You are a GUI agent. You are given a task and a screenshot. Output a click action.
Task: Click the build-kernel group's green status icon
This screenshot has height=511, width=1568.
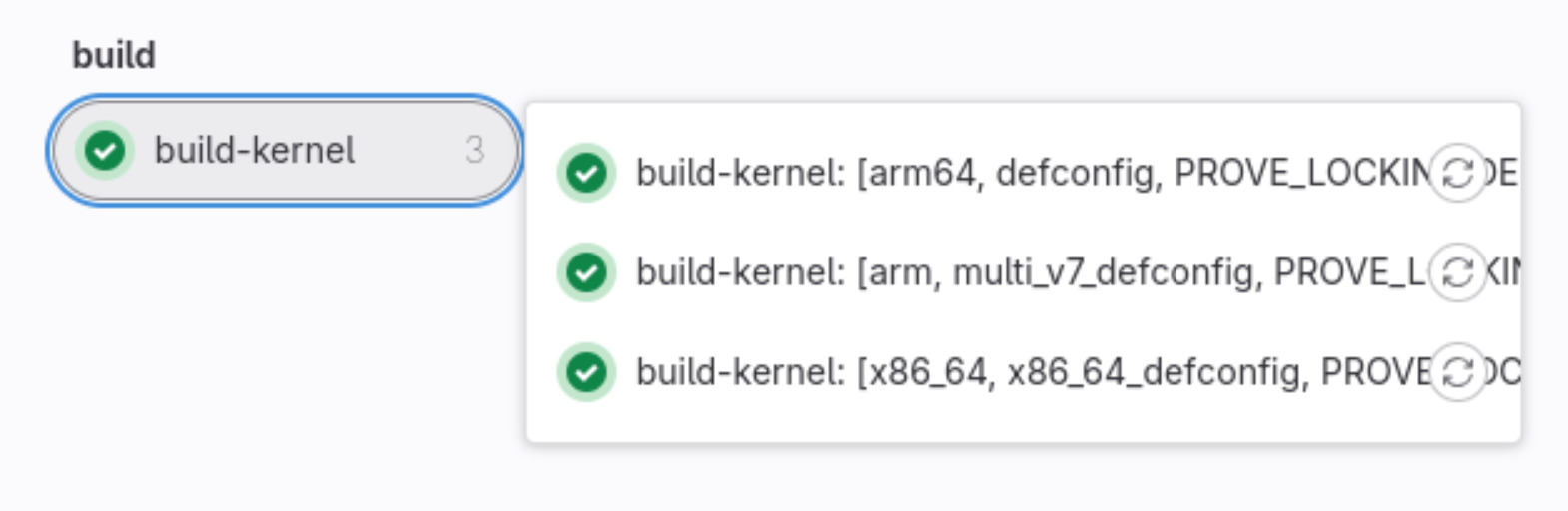pos(105,151)
